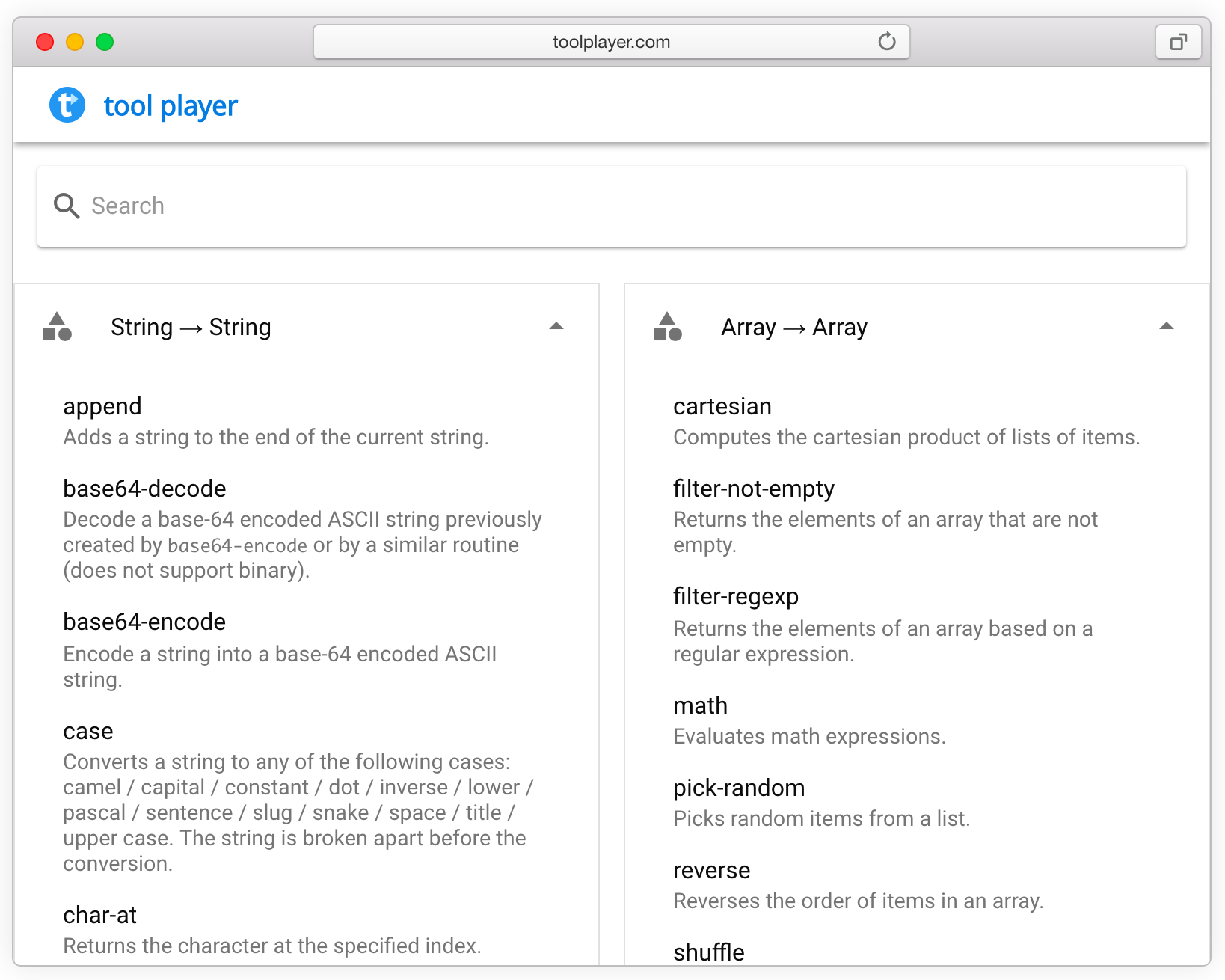Viewport: 1225px width, 980px height.
Task: Click the String → String panel title
Action: tap(191, 327)
